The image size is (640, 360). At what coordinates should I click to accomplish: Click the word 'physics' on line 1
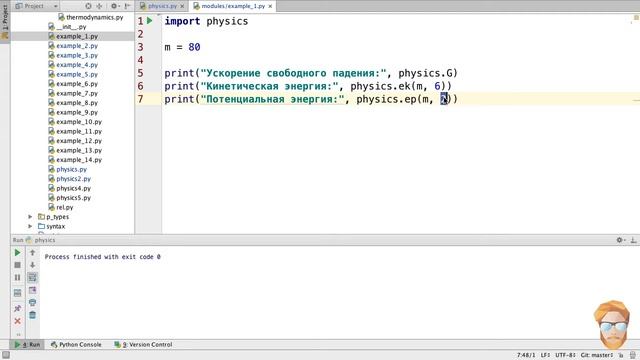227,21
